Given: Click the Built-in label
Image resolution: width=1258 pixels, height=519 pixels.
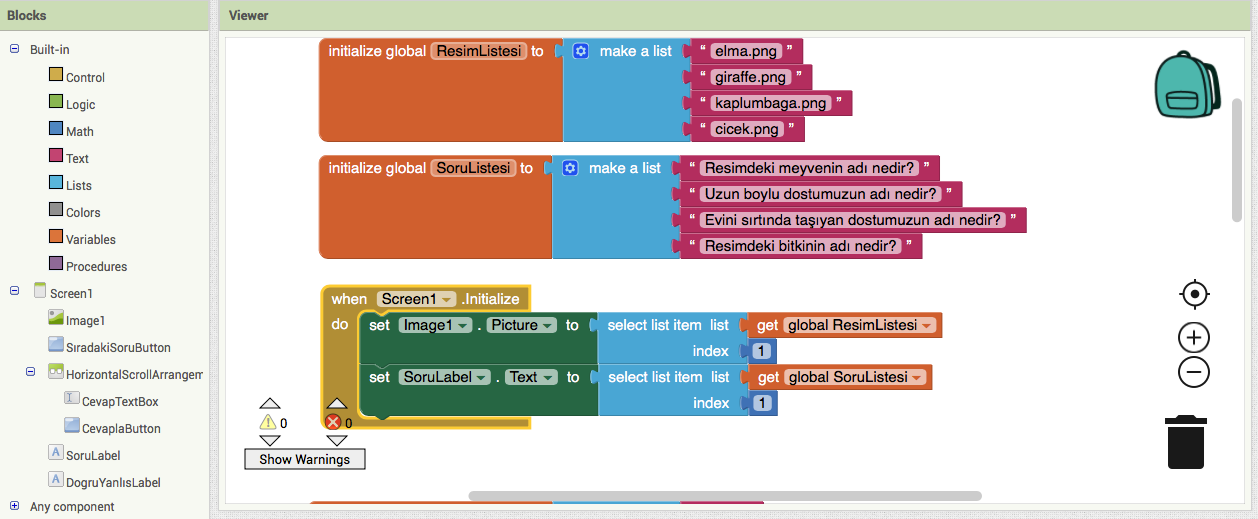Looking at the screenshot, I should click(49, 49).
